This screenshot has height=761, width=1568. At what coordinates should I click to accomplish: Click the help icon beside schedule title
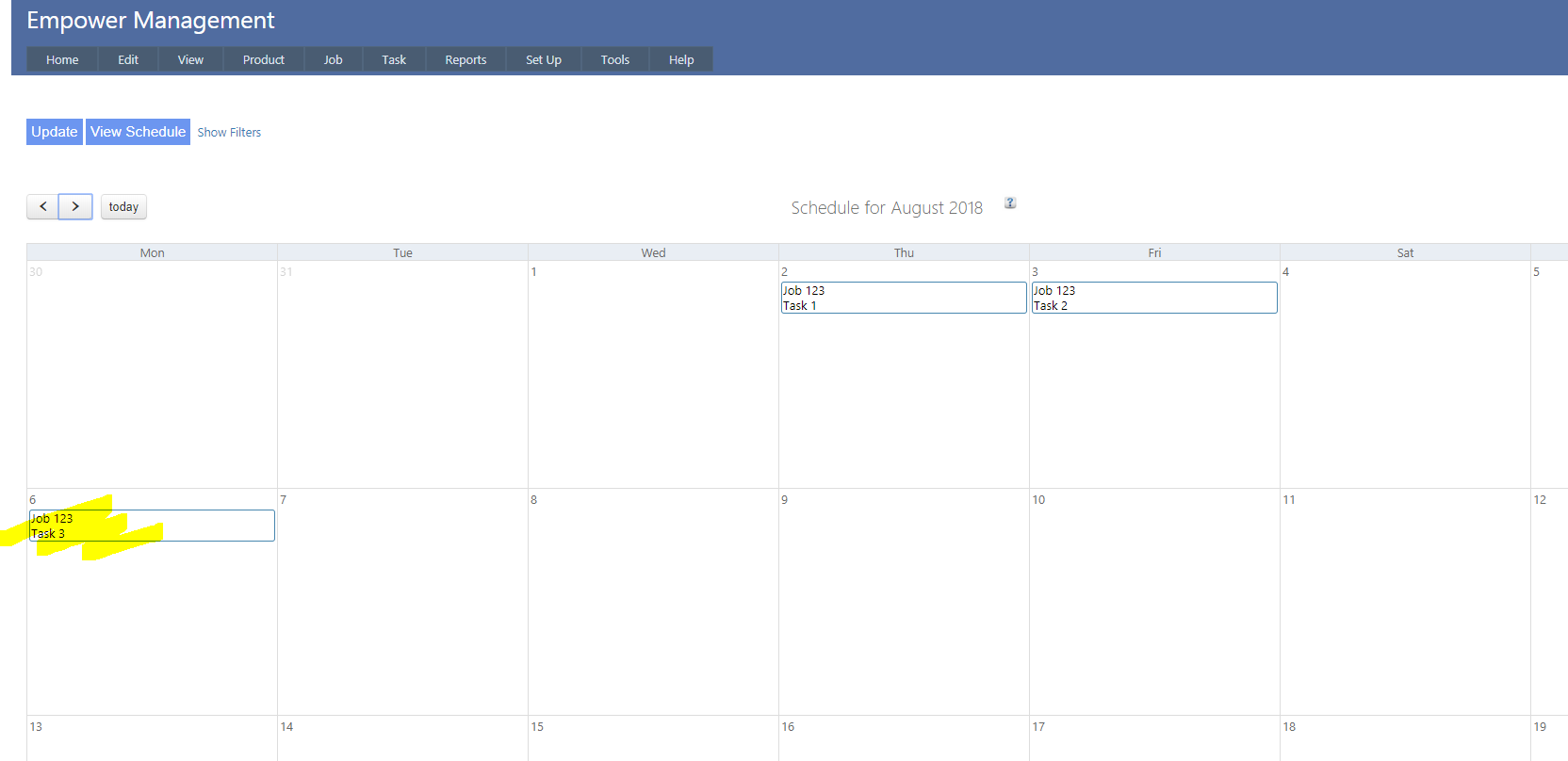coord(1010,203)
